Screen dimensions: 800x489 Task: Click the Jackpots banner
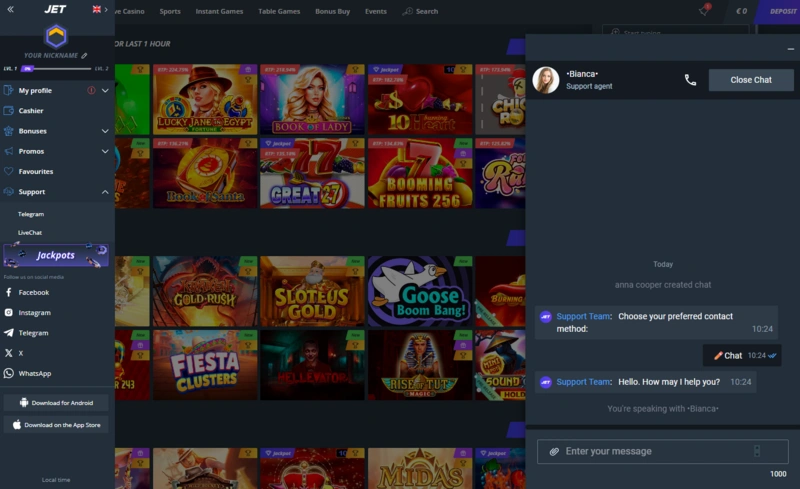tap(56, 255)
